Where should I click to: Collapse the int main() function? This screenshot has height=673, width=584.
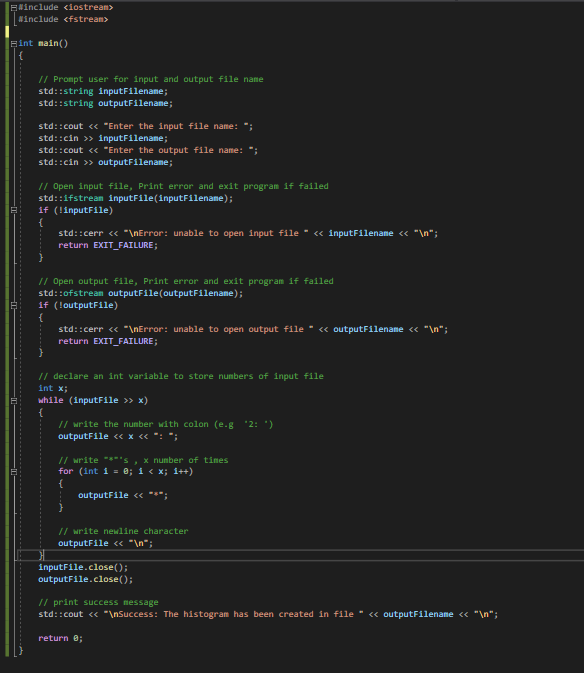[x=14, y=44]
